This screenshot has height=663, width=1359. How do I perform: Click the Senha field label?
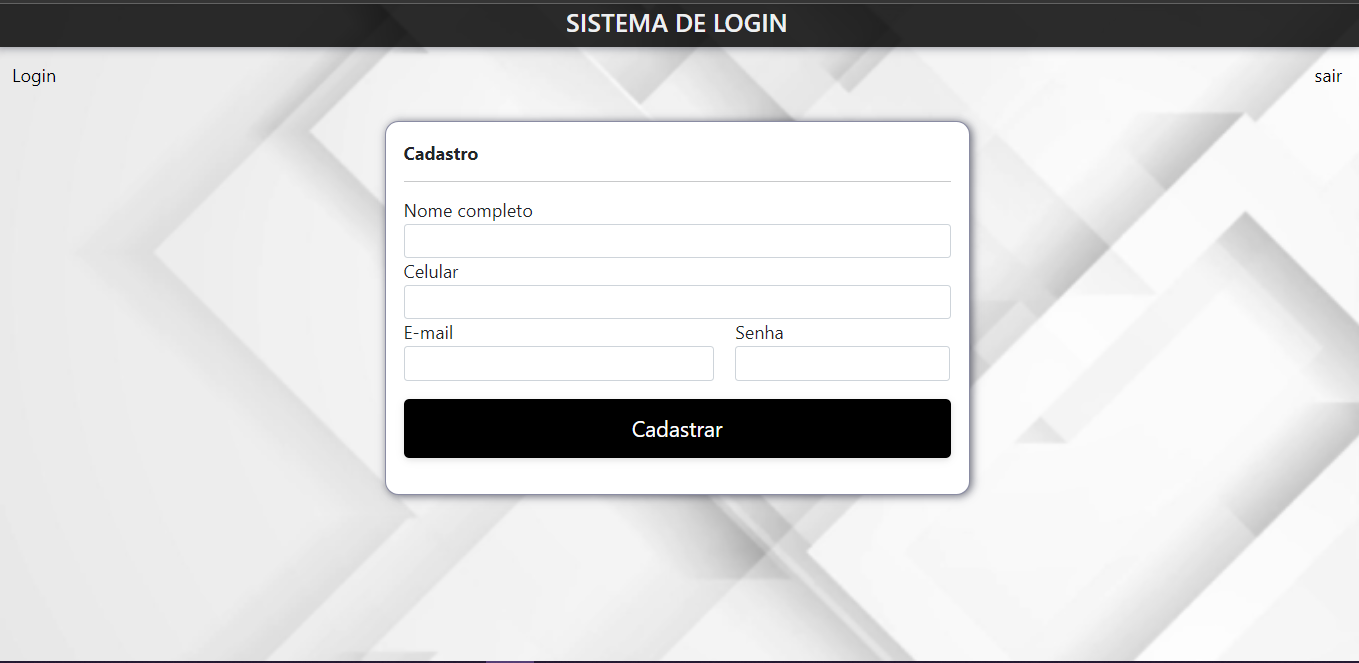coord(758,333)
